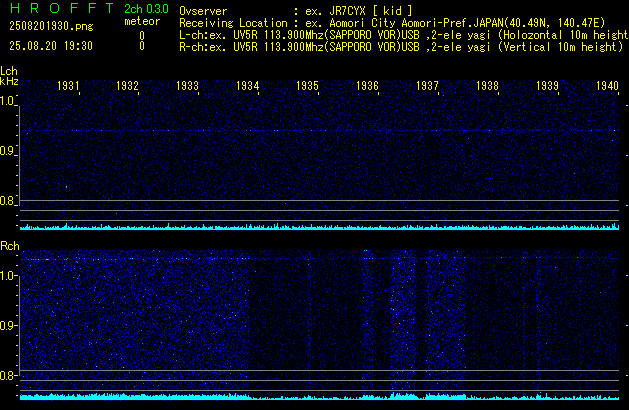
Task: Click the 1935 time marker
Action: [307, 86]
